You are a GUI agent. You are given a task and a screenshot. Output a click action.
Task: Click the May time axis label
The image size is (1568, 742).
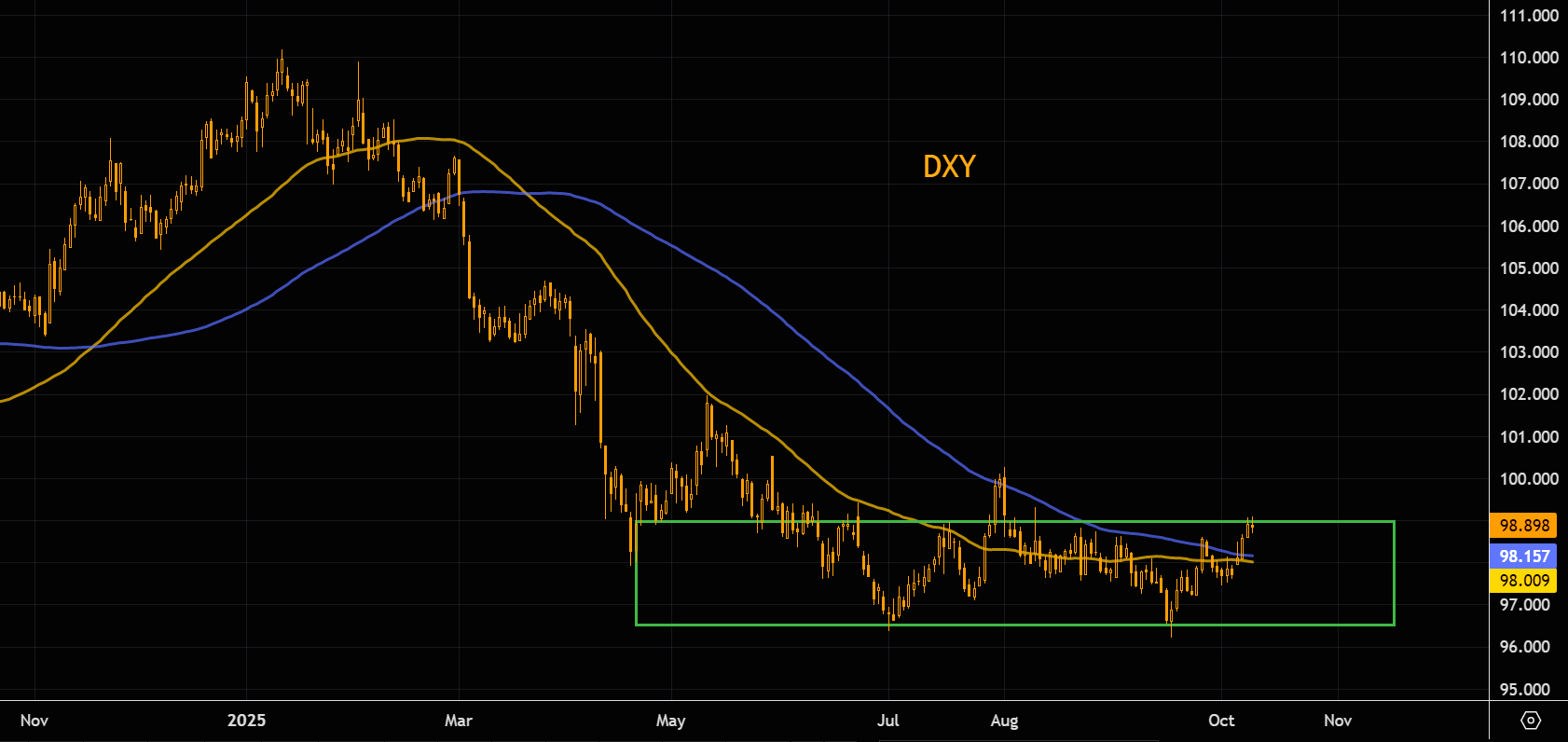click(x=670, y=721)
